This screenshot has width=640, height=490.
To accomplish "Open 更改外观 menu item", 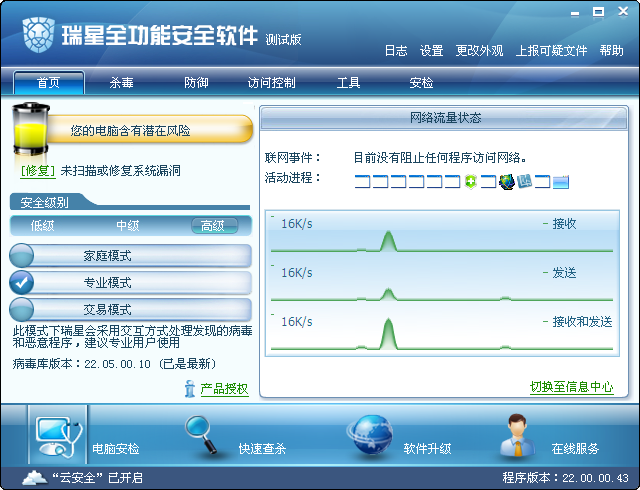I will pyautogui.click(x=479, y=51).
